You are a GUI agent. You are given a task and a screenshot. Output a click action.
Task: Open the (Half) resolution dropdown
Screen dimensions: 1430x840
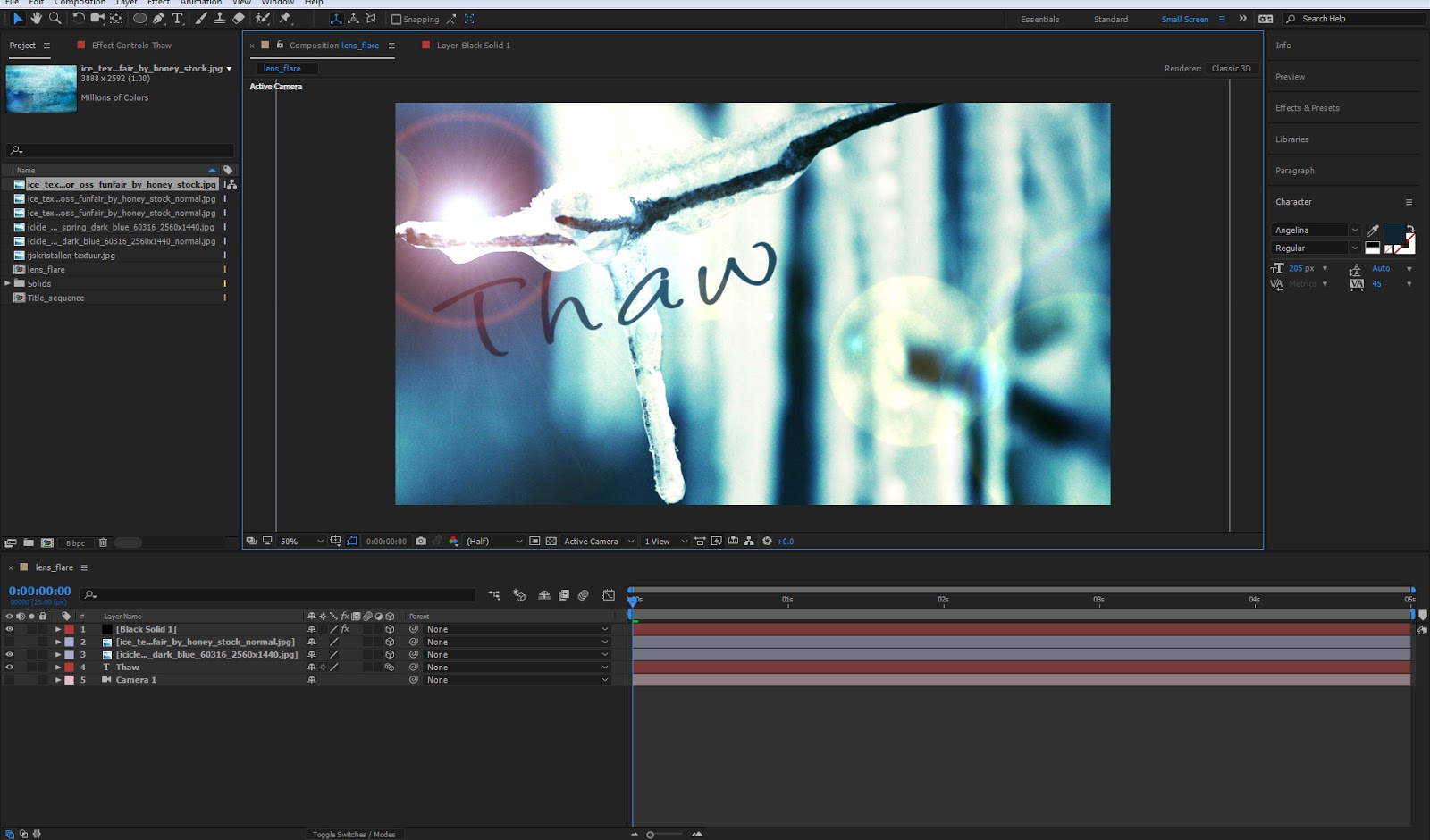tap(494, 541)
